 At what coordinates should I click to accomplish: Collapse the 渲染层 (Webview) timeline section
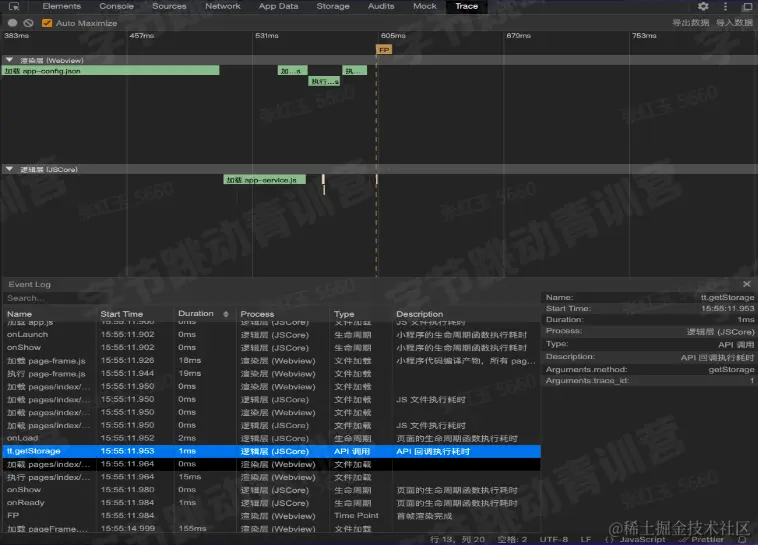pos(9,60)
